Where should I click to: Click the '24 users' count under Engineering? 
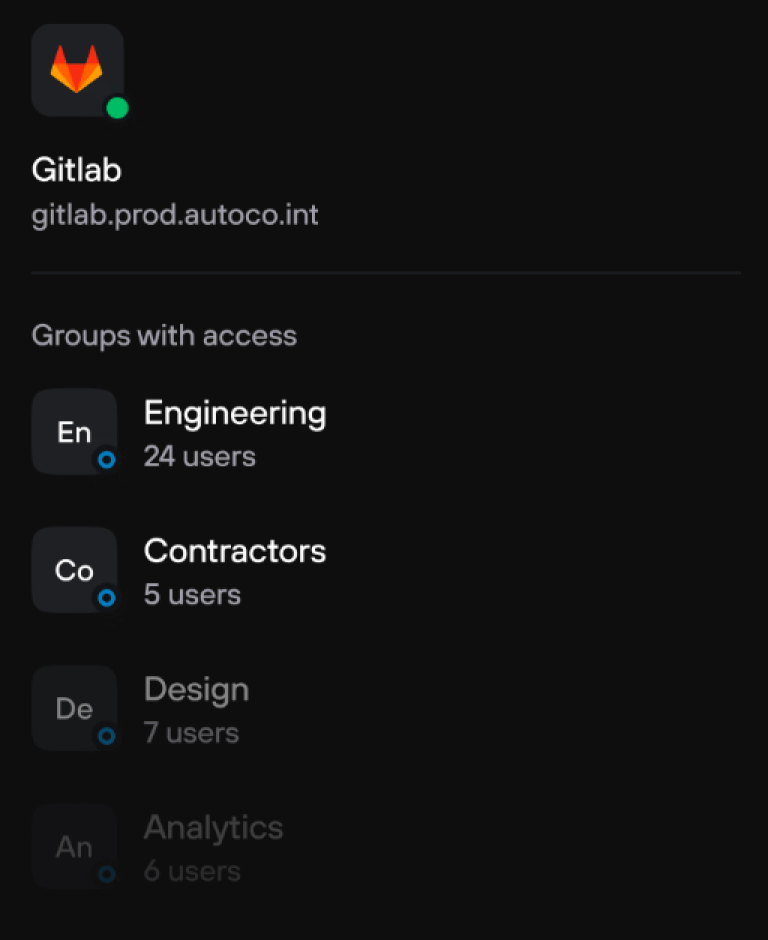pyautogui.click(x=199, y=457)
